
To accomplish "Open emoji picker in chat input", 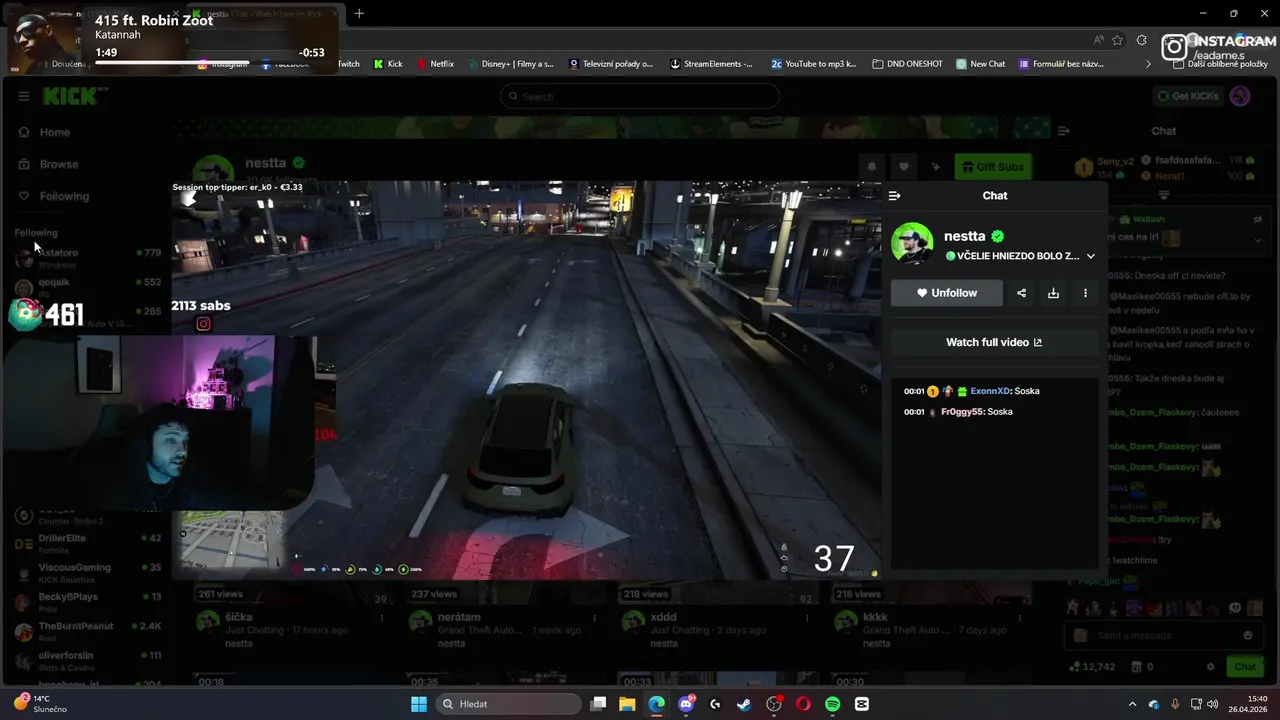I will (x=1247, y=636).
